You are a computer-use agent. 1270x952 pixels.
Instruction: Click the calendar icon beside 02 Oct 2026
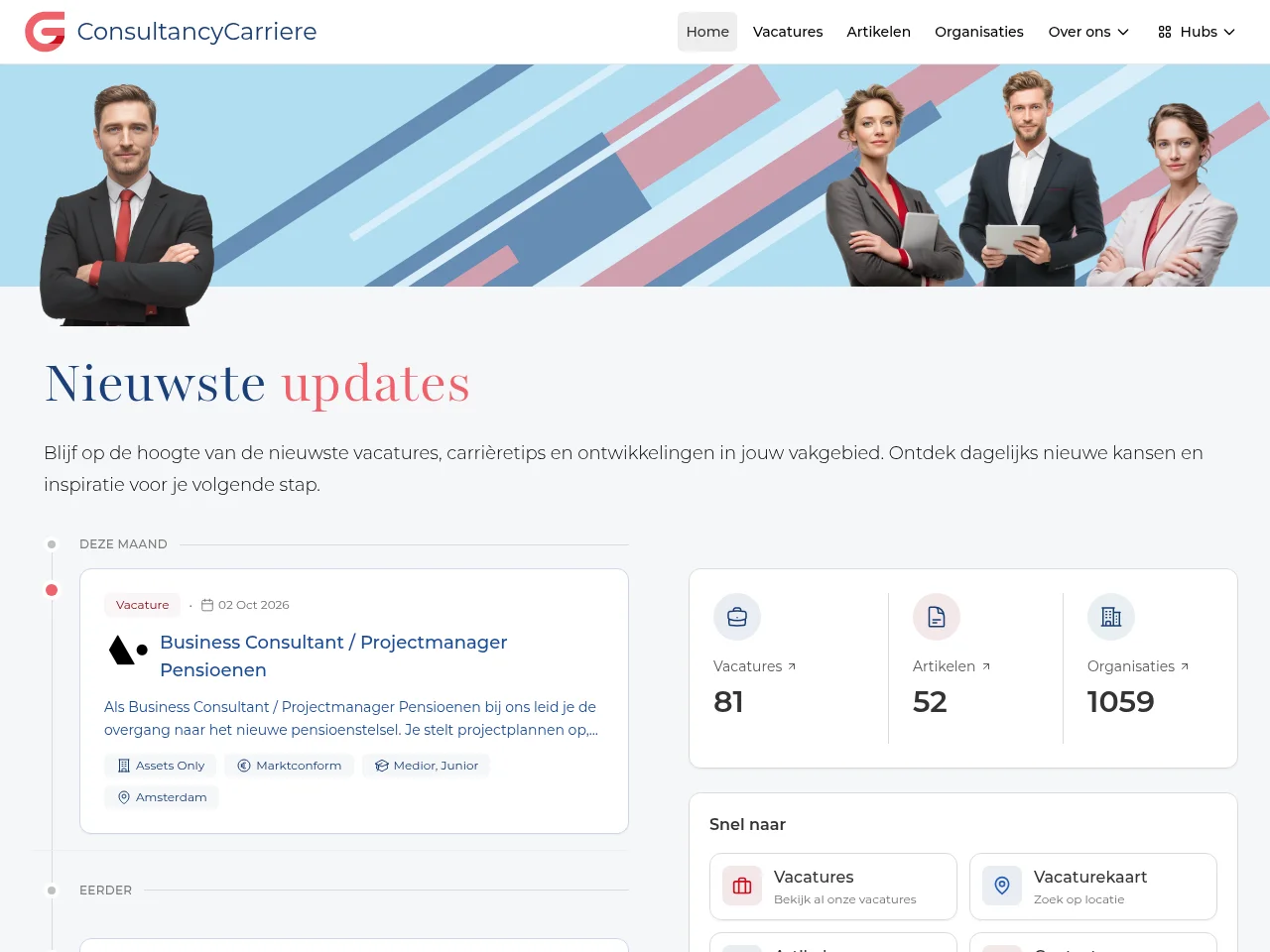(x=207, y=605)
